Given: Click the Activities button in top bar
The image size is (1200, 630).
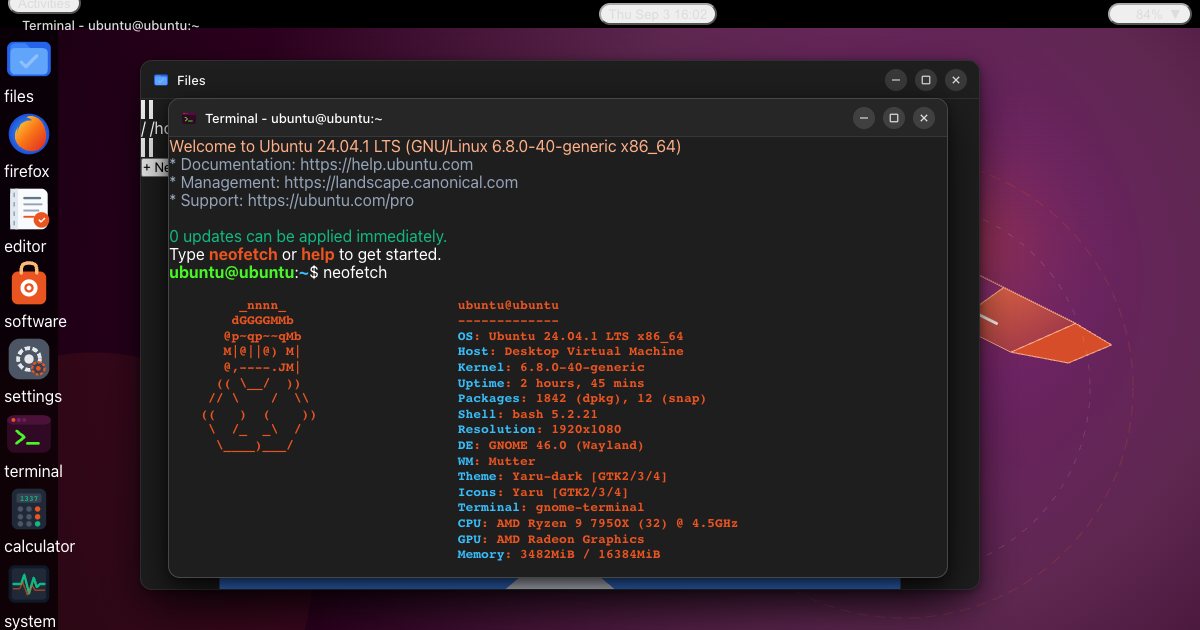Looking at the screenshot, I should (44, 5).
